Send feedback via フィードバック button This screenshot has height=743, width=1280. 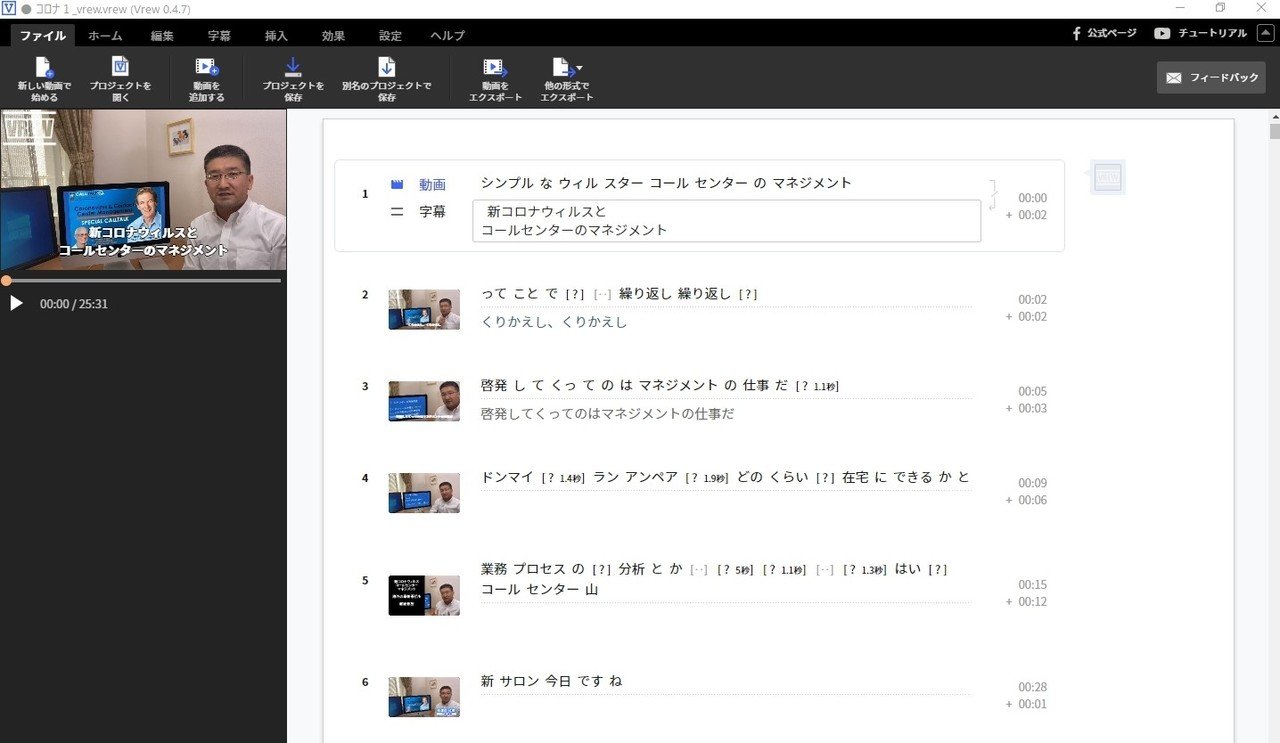[1211, 77]
